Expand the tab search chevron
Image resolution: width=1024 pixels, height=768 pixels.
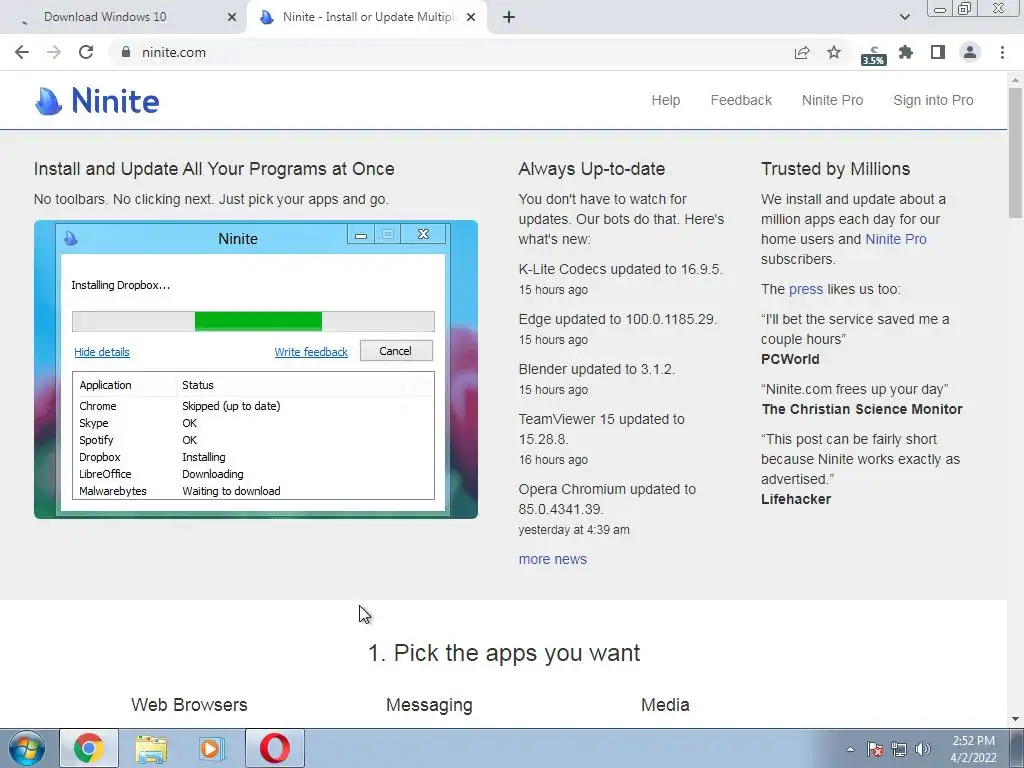[904, 17]
